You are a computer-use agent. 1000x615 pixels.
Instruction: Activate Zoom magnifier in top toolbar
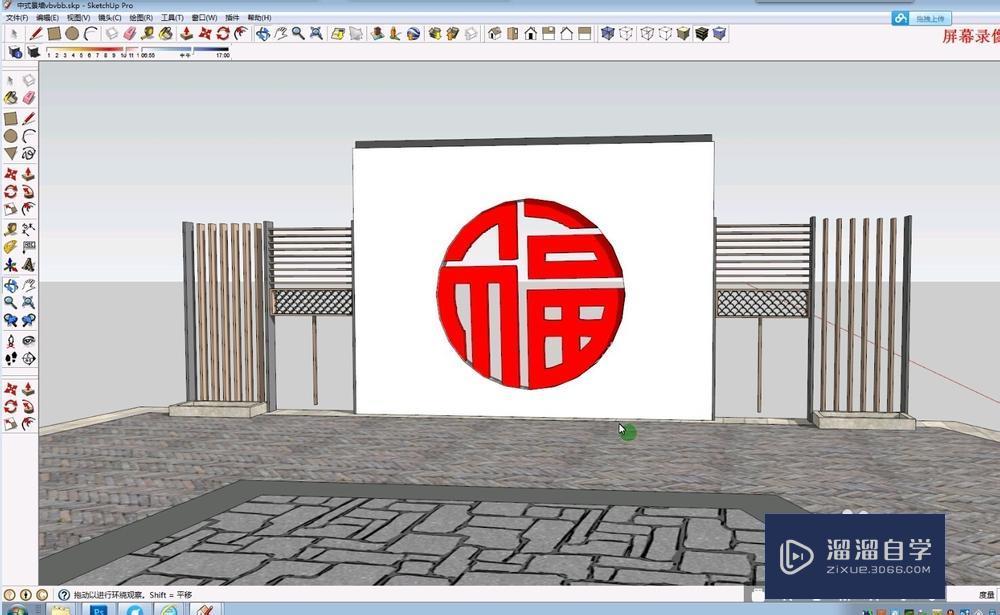(298, 33)
